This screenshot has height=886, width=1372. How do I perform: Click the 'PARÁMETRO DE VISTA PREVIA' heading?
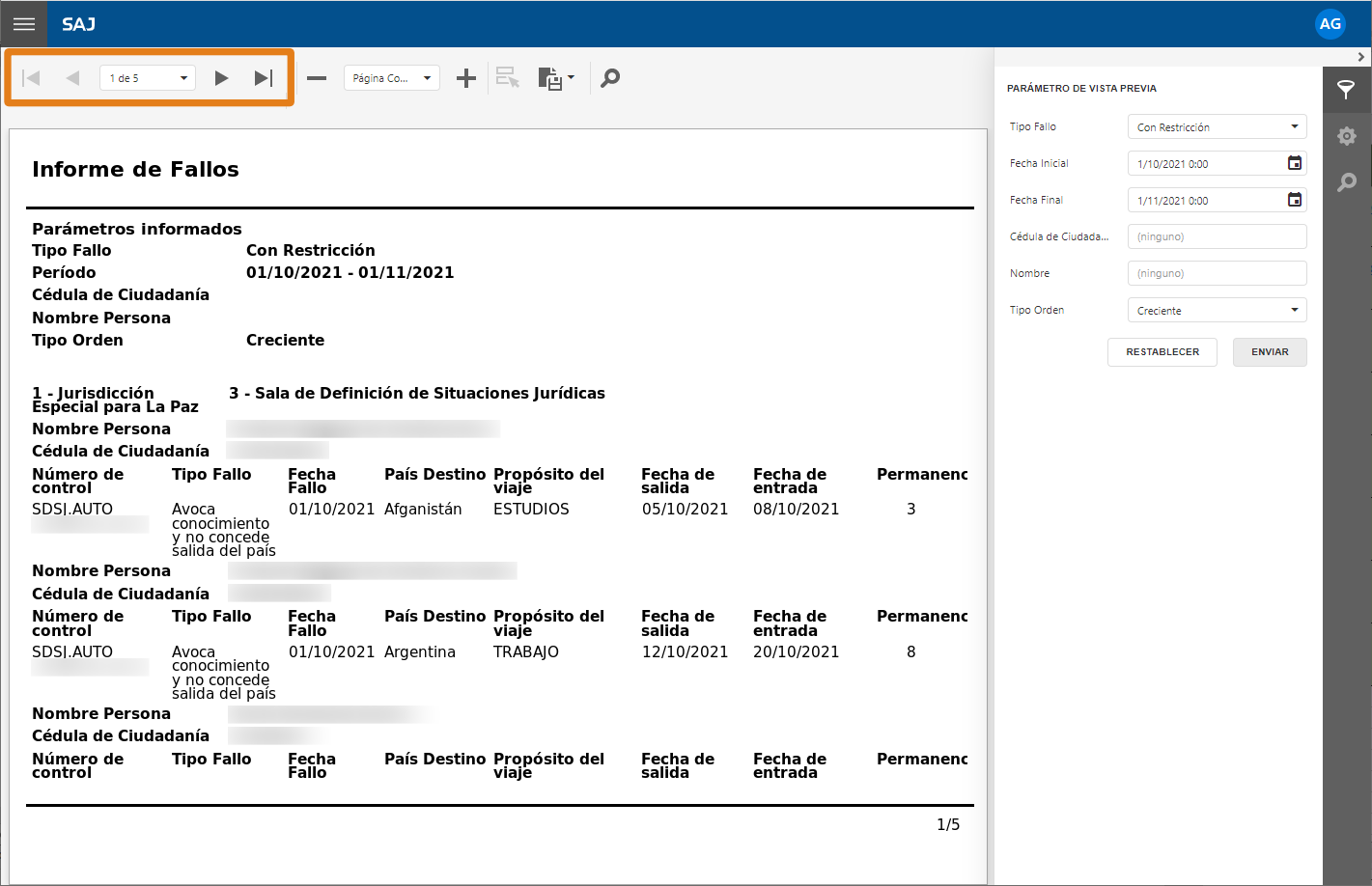point(1081,88)
